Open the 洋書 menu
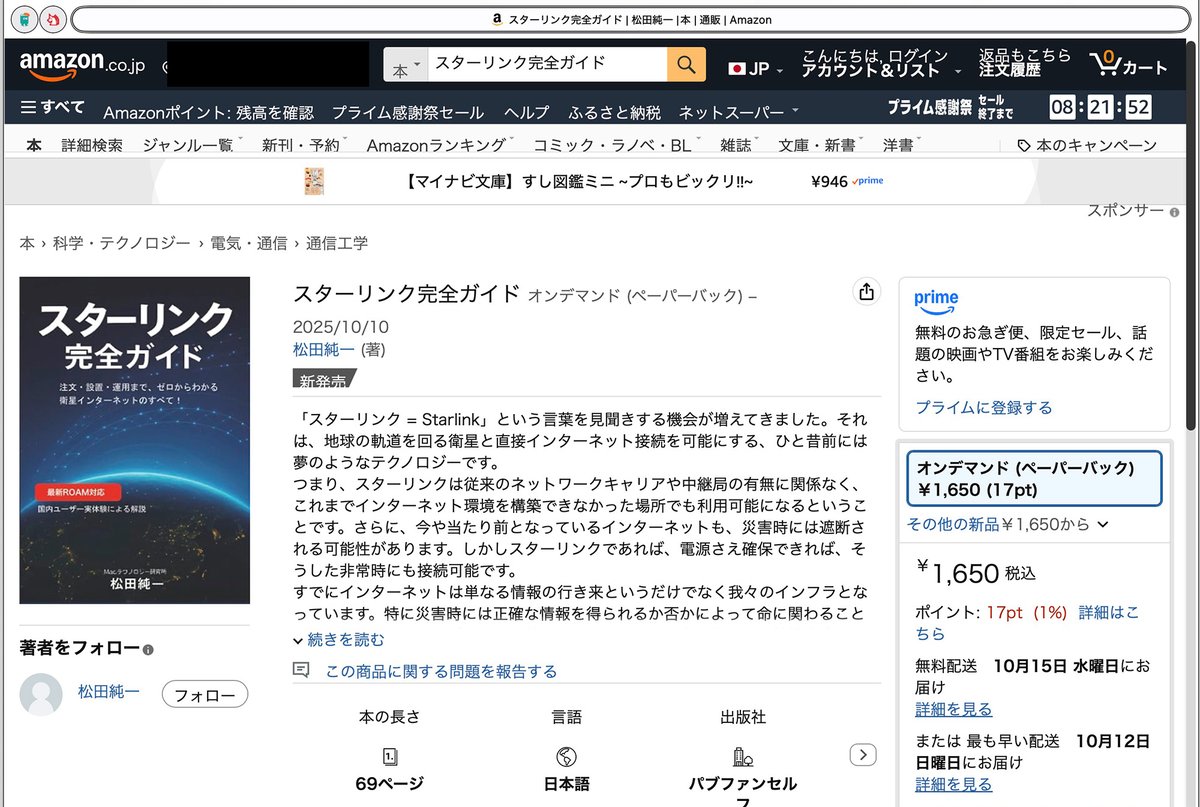 pyautogui.click(x=902, y=145)
